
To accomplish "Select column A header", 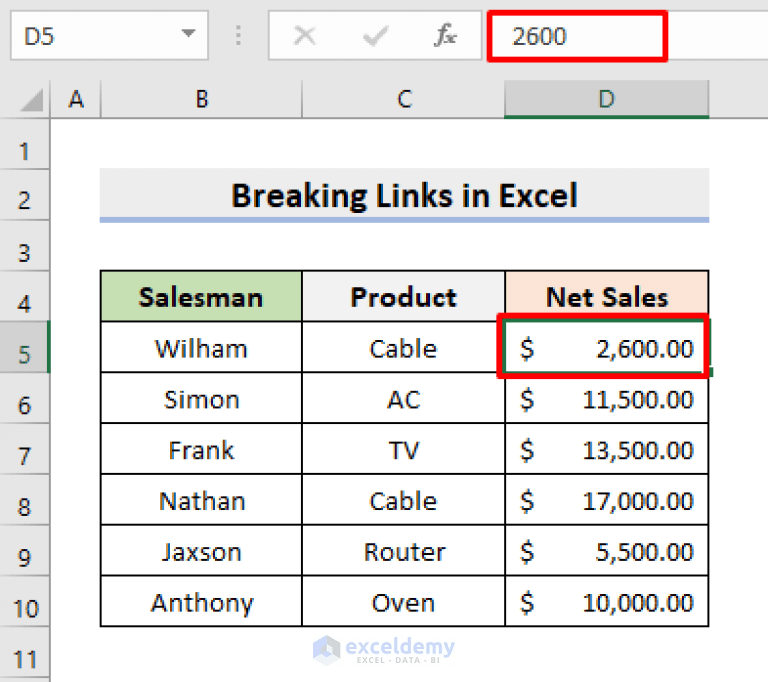I will click(x=75, y=99).
